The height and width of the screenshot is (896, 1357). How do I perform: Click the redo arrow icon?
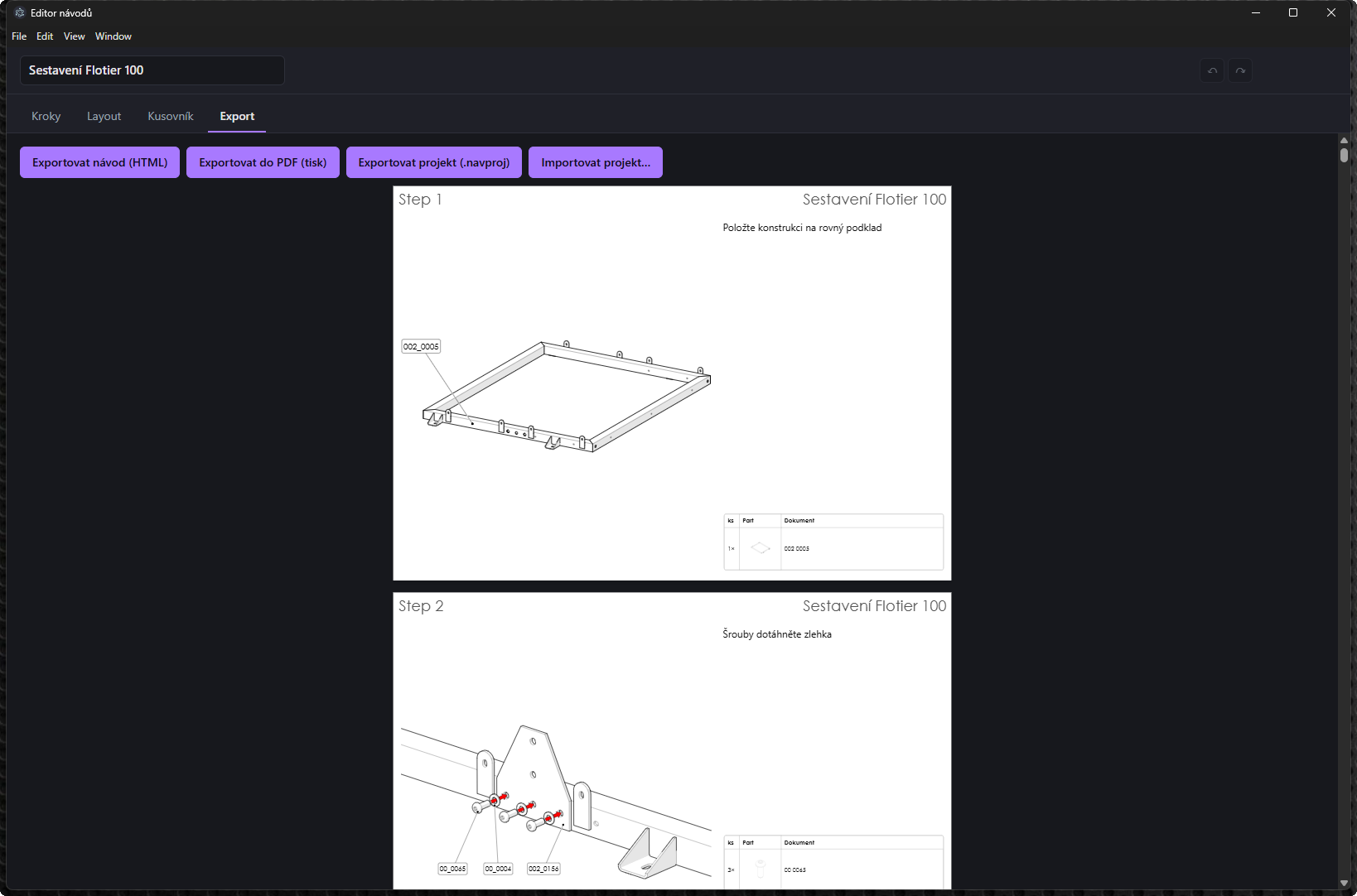(x=1240, y=70)
